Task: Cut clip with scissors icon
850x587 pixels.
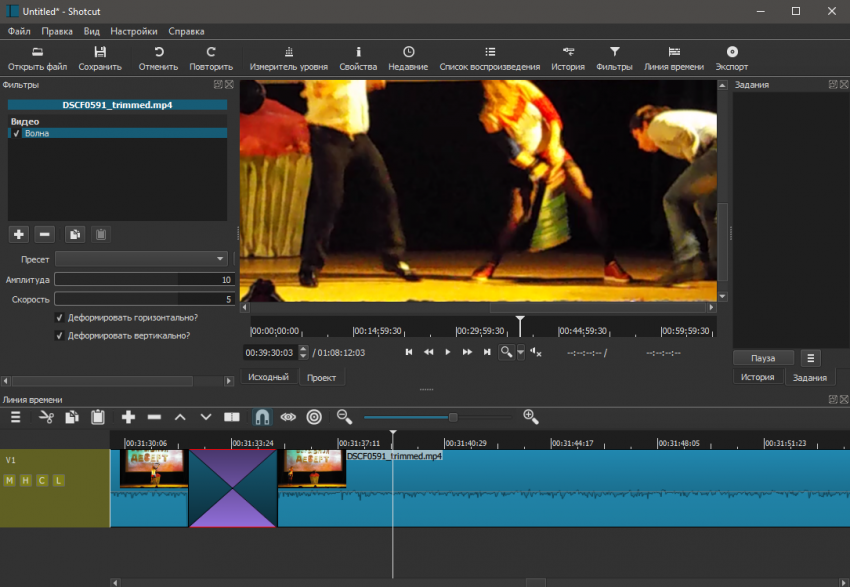Action: click(x=46, y=417)
